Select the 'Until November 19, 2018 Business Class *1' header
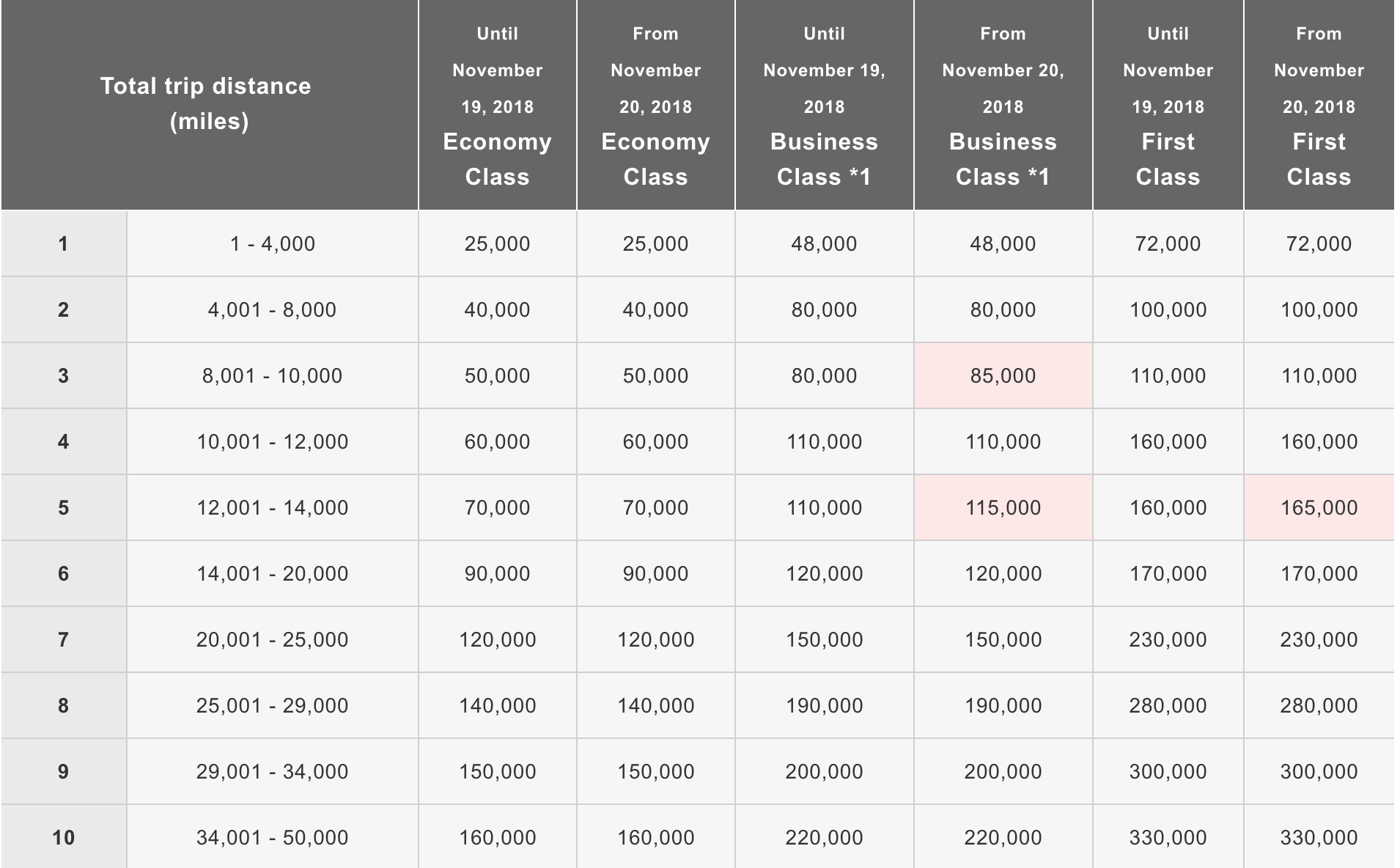The image size is (1400, 868). [824, 105]
